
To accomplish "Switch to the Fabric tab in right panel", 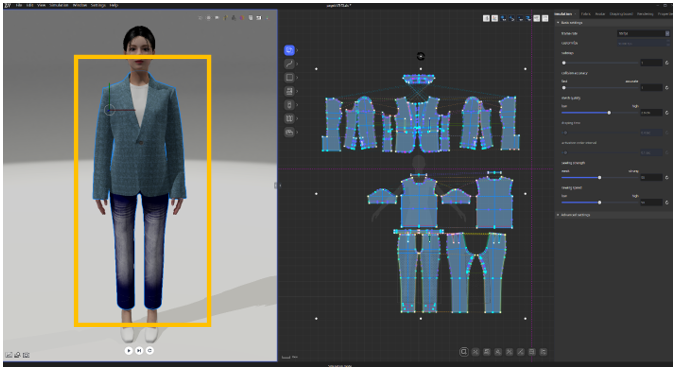I will 585,14.
